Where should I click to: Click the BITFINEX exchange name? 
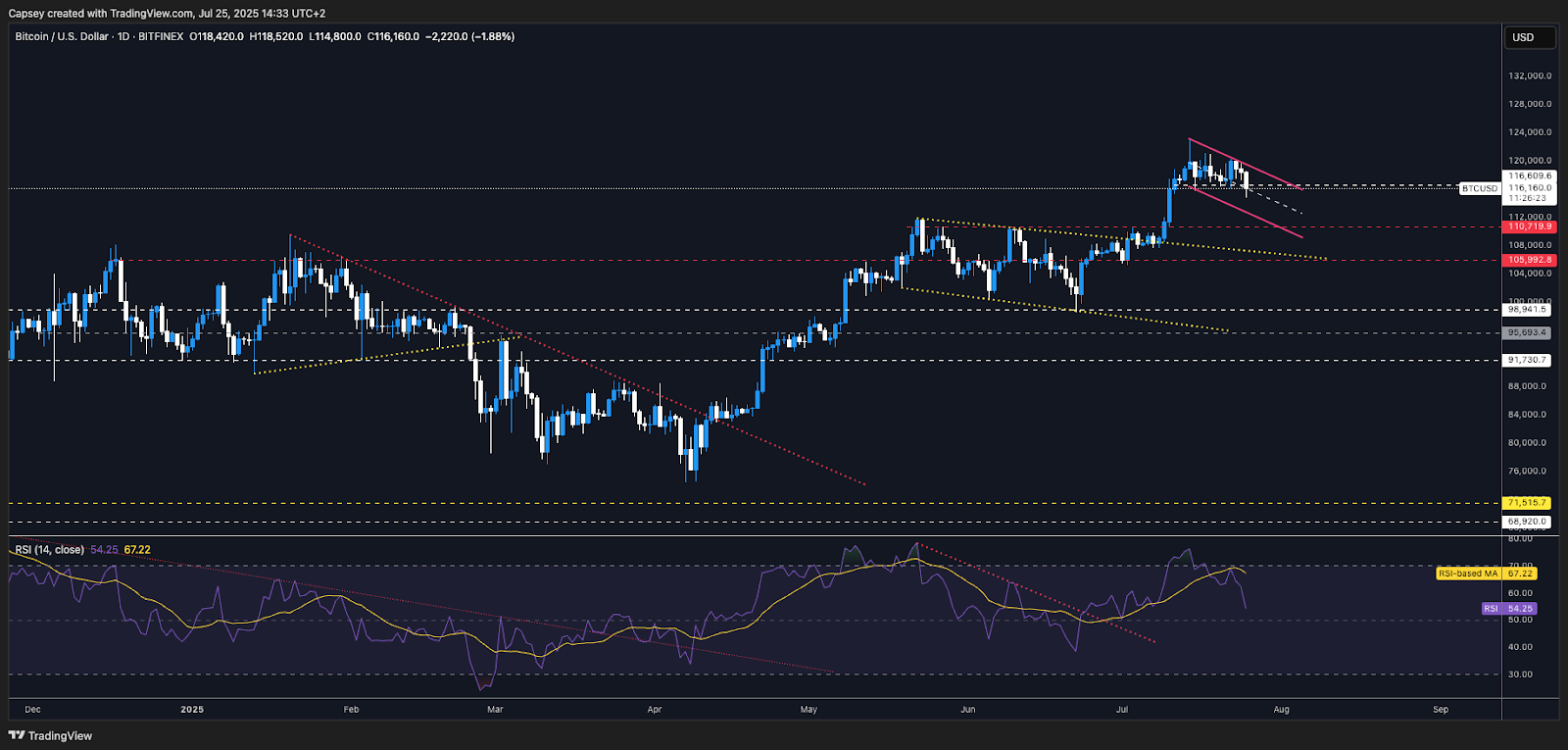161,36
